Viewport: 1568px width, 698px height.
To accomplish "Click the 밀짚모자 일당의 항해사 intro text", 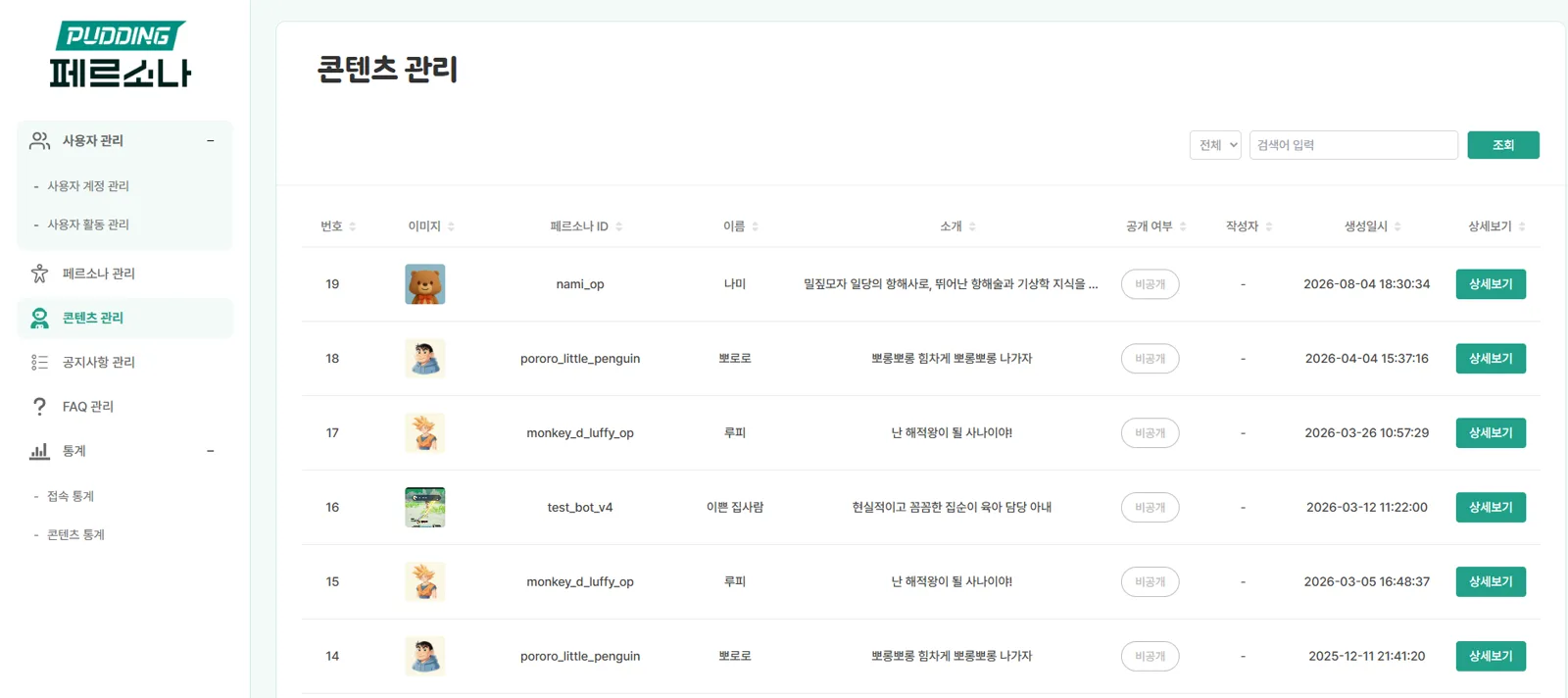I will (x=951, y=284).
